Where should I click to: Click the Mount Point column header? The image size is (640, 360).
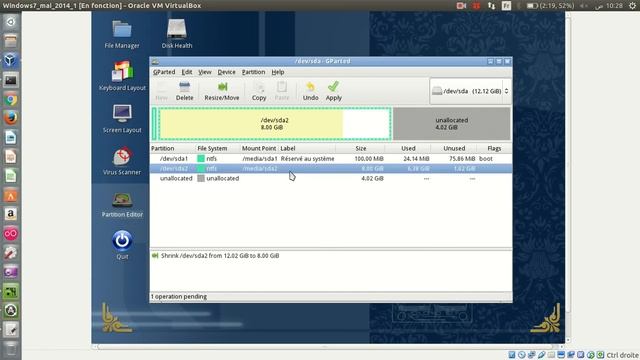(259, 148)
